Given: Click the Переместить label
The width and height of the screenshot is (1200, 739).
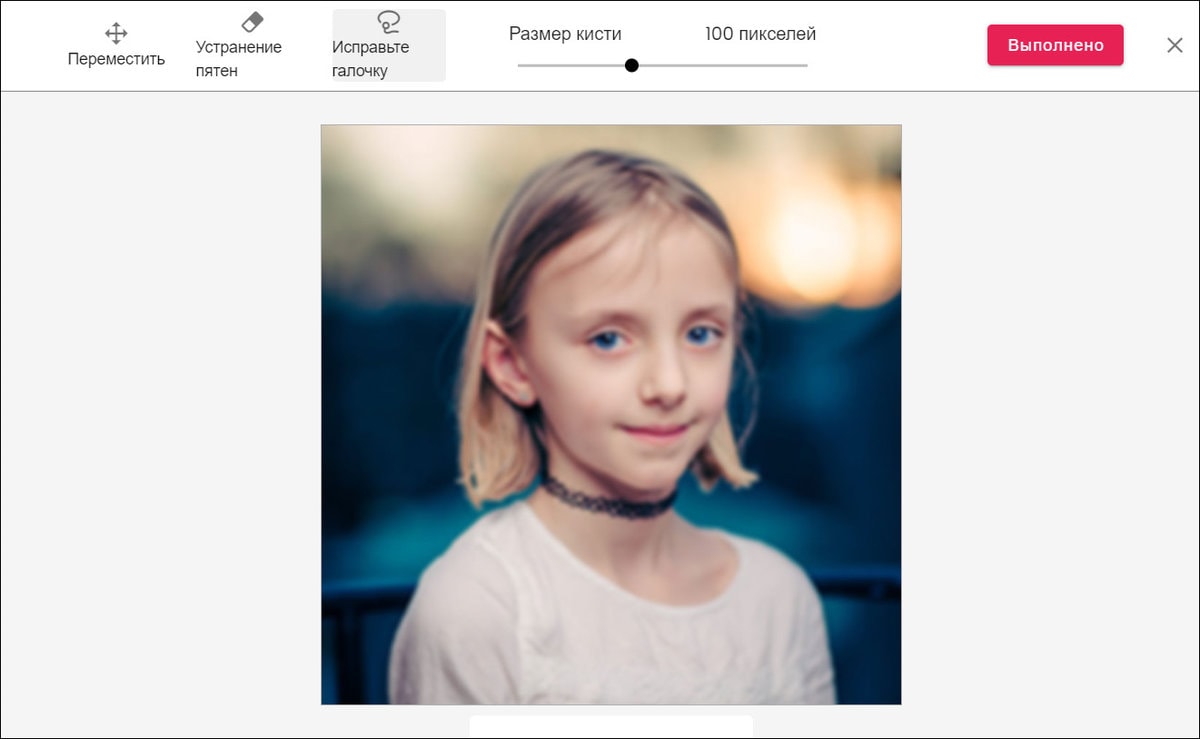Looking at the screenshot, I should tap(116, 59).
